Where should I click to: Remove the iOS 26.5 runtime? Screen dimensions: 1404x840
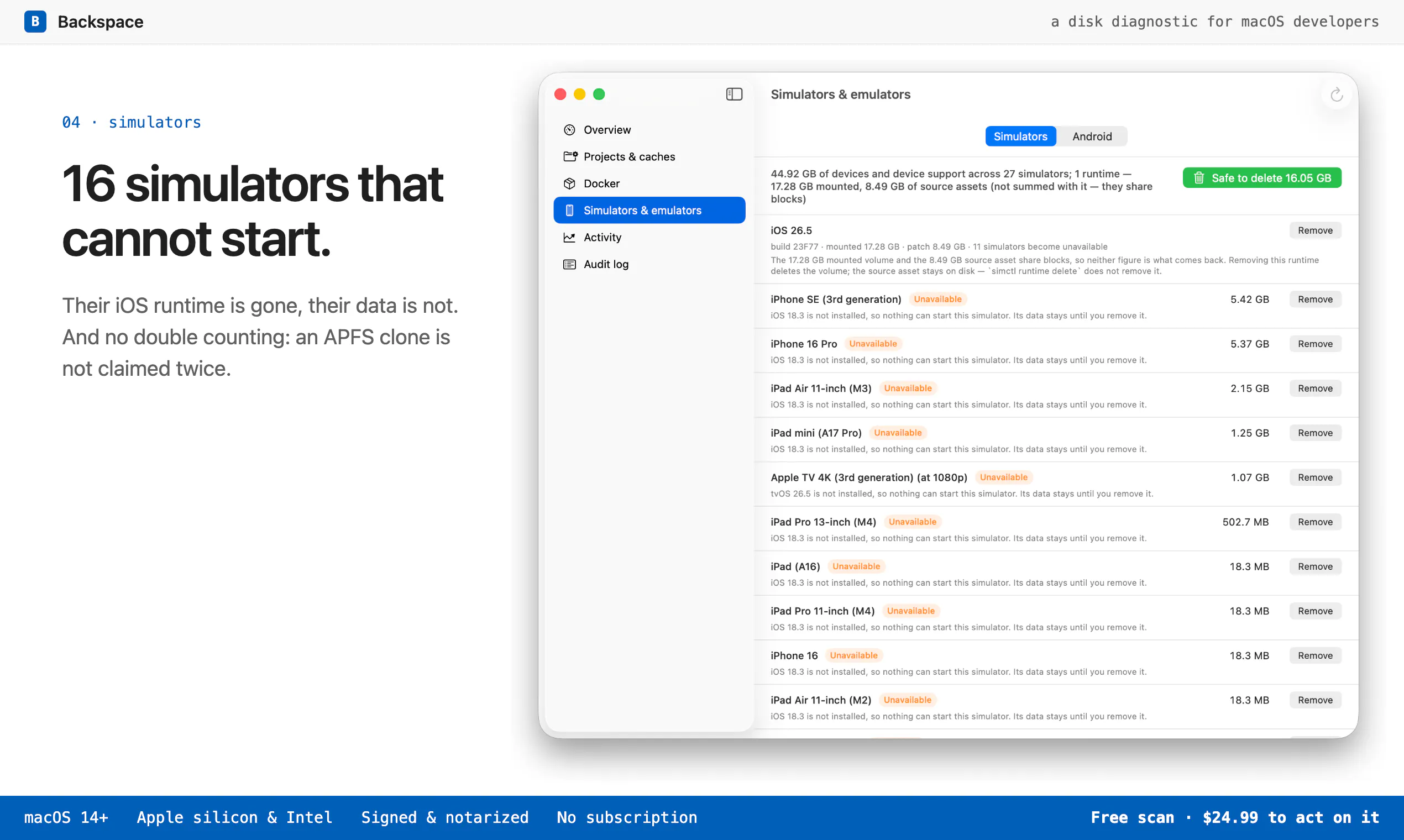1315,230
